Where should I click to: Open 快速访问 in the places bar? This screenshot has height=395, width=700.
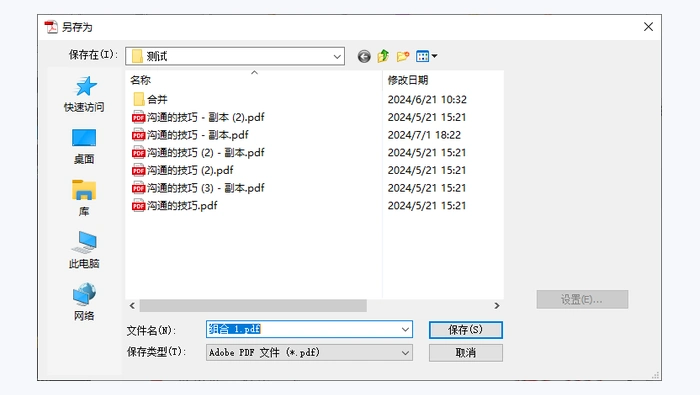(x=84, y=94)
